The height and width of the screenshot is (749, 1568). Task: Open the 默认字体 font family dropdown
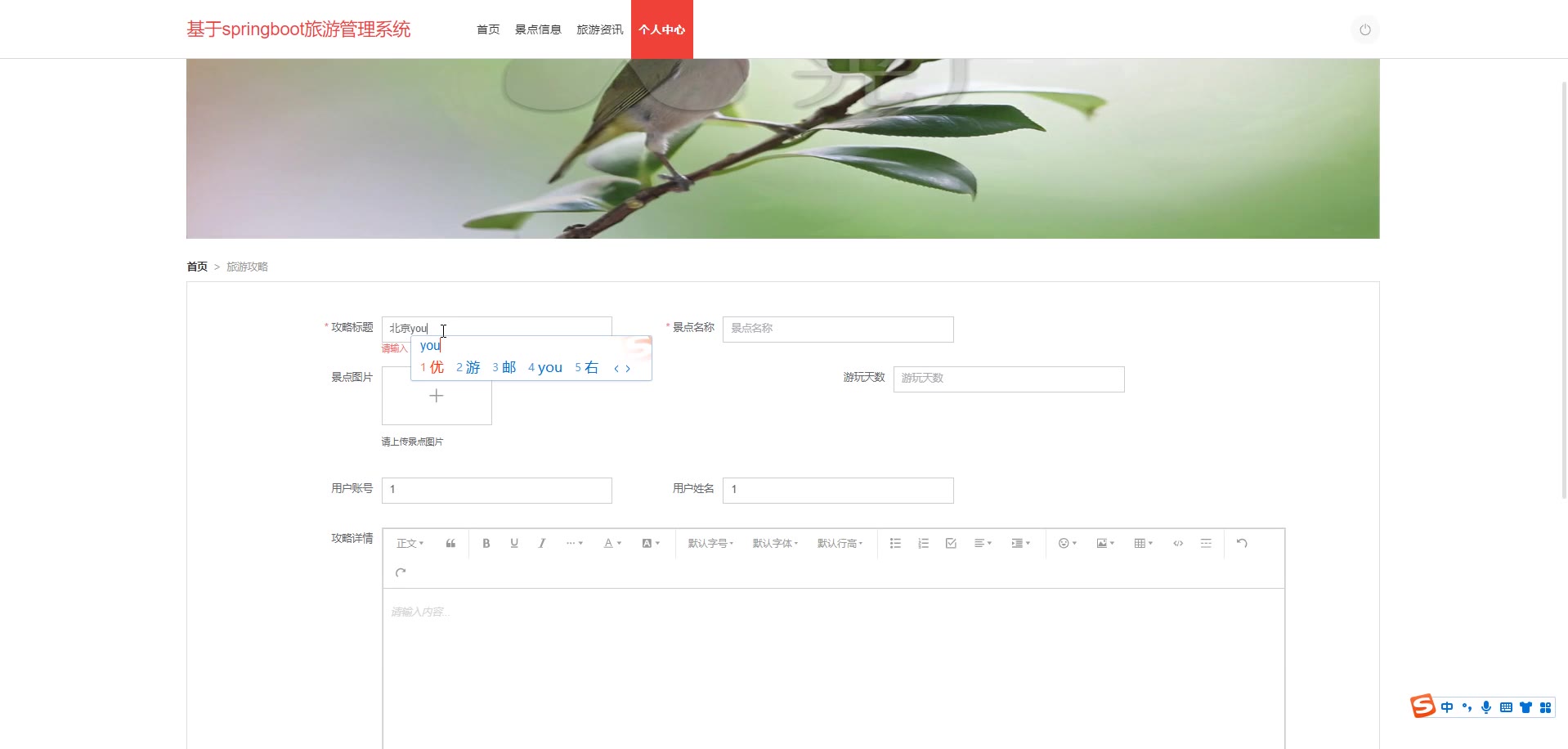tap(775, 544)
